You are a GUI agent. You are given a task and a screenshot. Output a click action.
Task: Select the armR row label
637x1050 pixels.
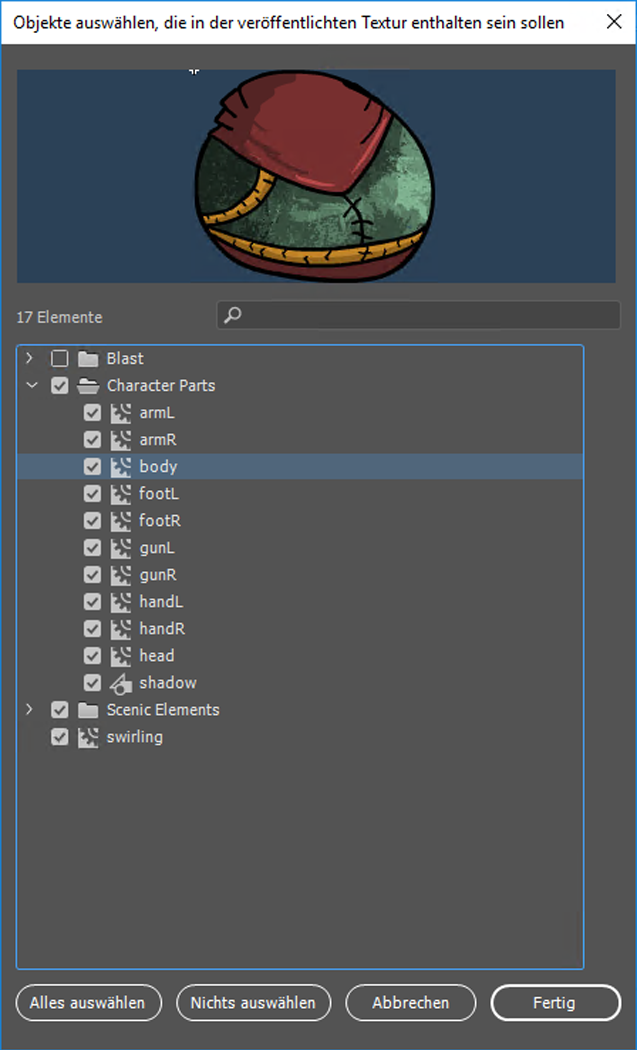coord(158,440)
